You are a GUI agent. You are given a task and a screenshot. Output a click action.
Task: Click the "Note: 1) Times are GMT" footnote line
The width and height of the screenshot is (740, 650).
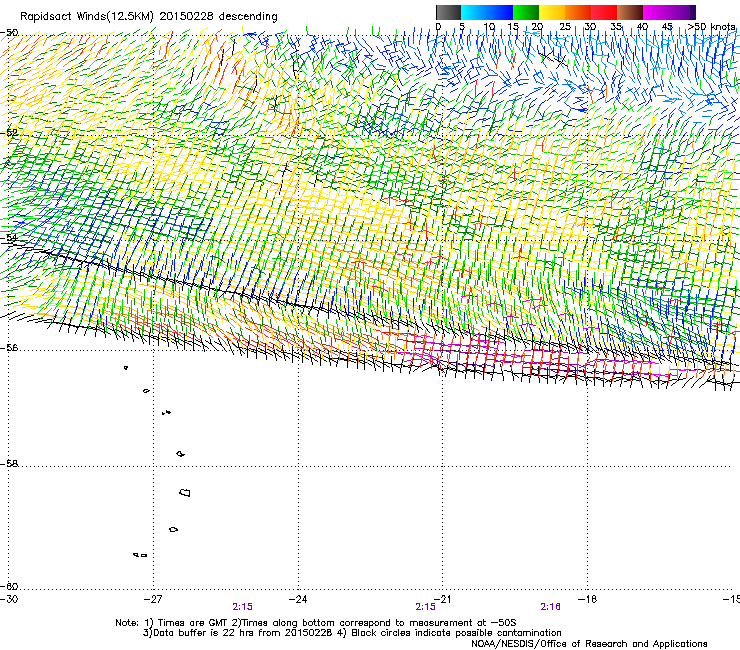316,623
